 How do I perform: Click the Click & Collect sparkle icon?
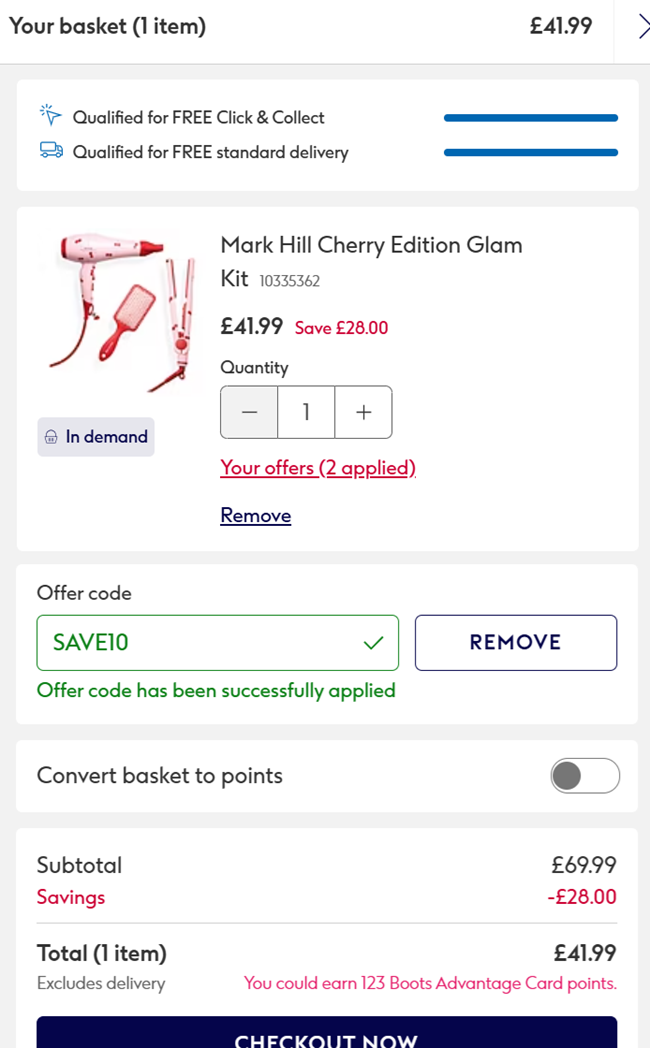(x=49, y=116)
